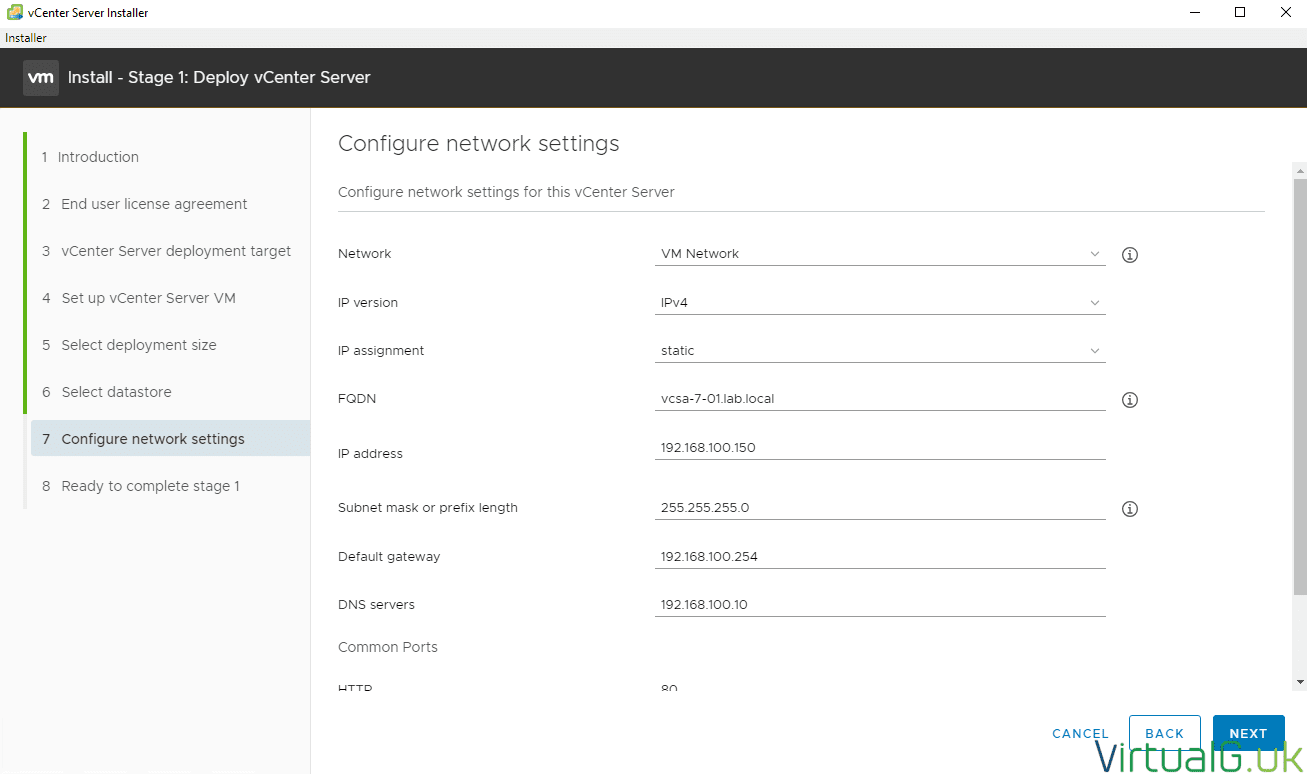The width and height of the screenshot is (1307, 774).
Task: Click the info icon beside Subnet mask field
Action: coord(1130,509)
